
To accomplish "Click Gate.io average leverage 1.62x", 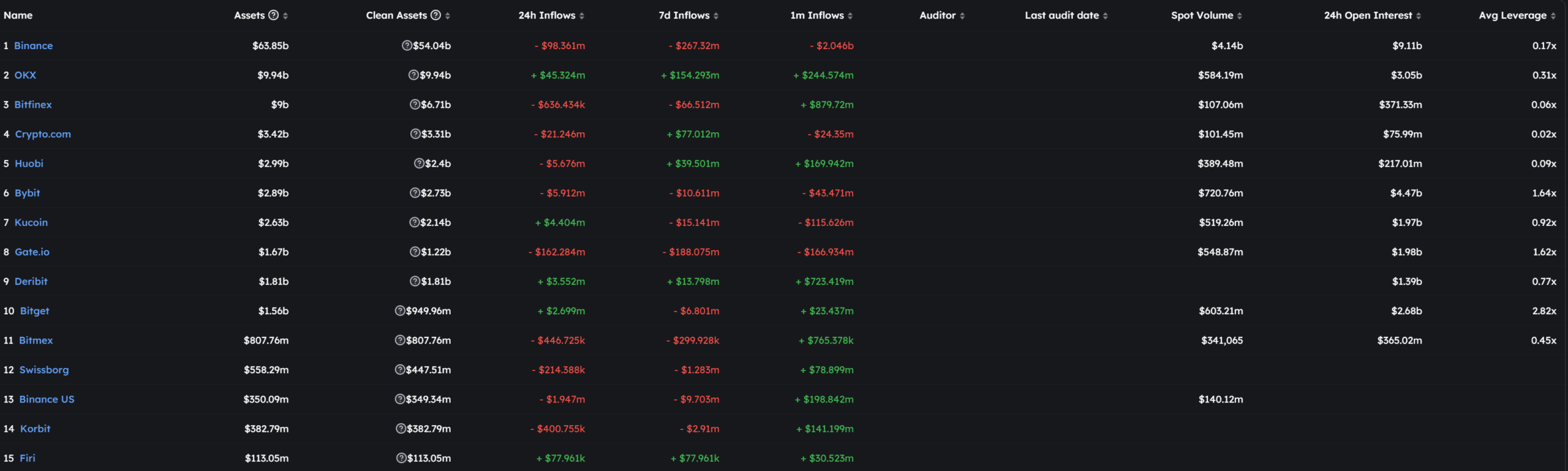I will pyautogui.click(x=1544, y=252).
